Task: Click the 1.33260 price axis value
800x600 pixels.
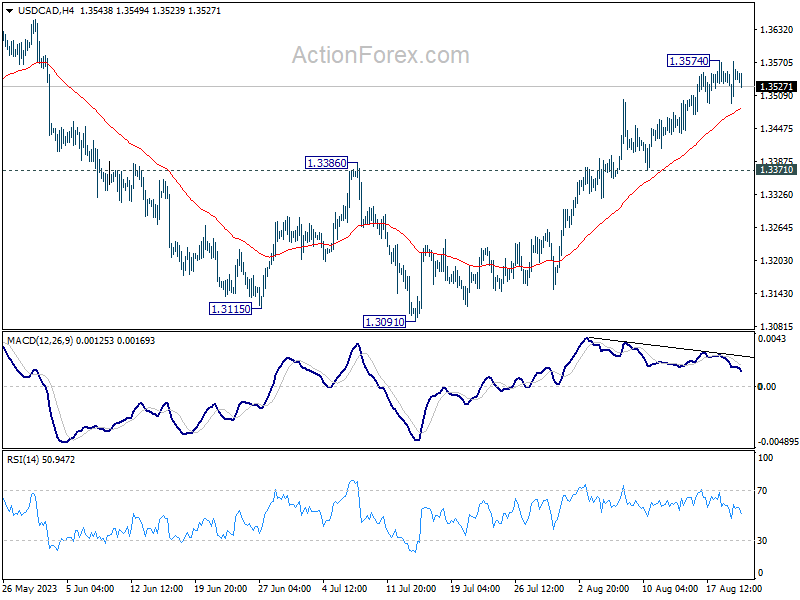Action: 776,195
